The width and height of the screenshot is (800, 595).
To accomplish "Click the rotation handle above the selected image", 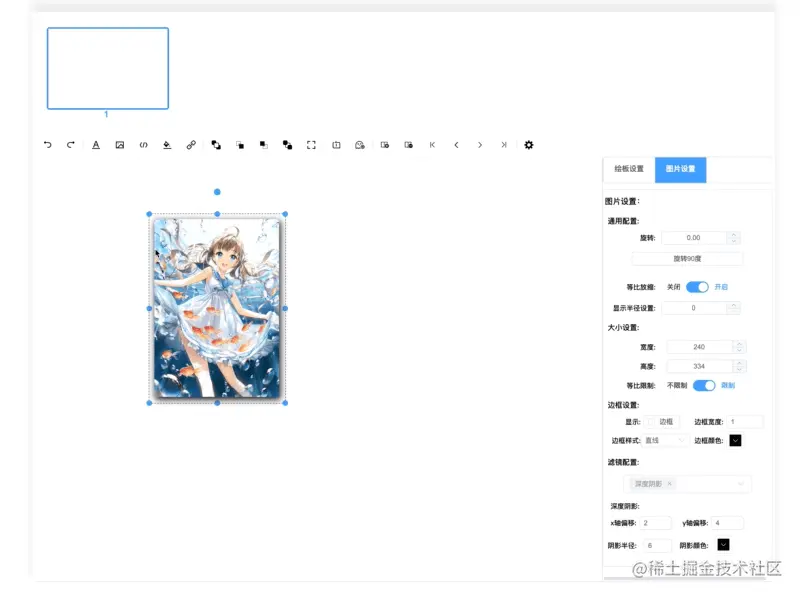I will (x=217, y=192).
